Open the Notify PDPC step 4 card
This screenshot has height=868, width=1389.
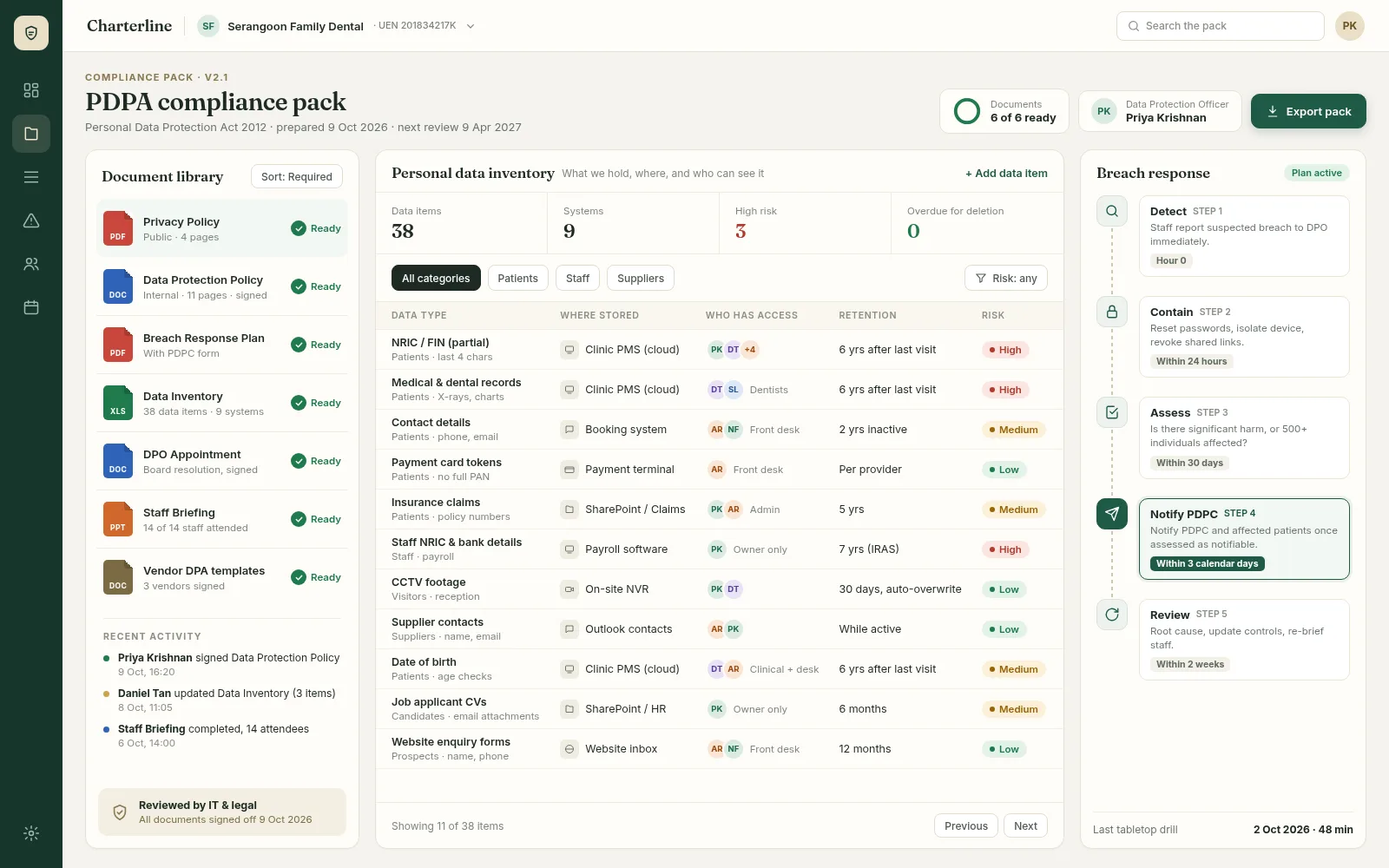click(x=1244, y=538)
